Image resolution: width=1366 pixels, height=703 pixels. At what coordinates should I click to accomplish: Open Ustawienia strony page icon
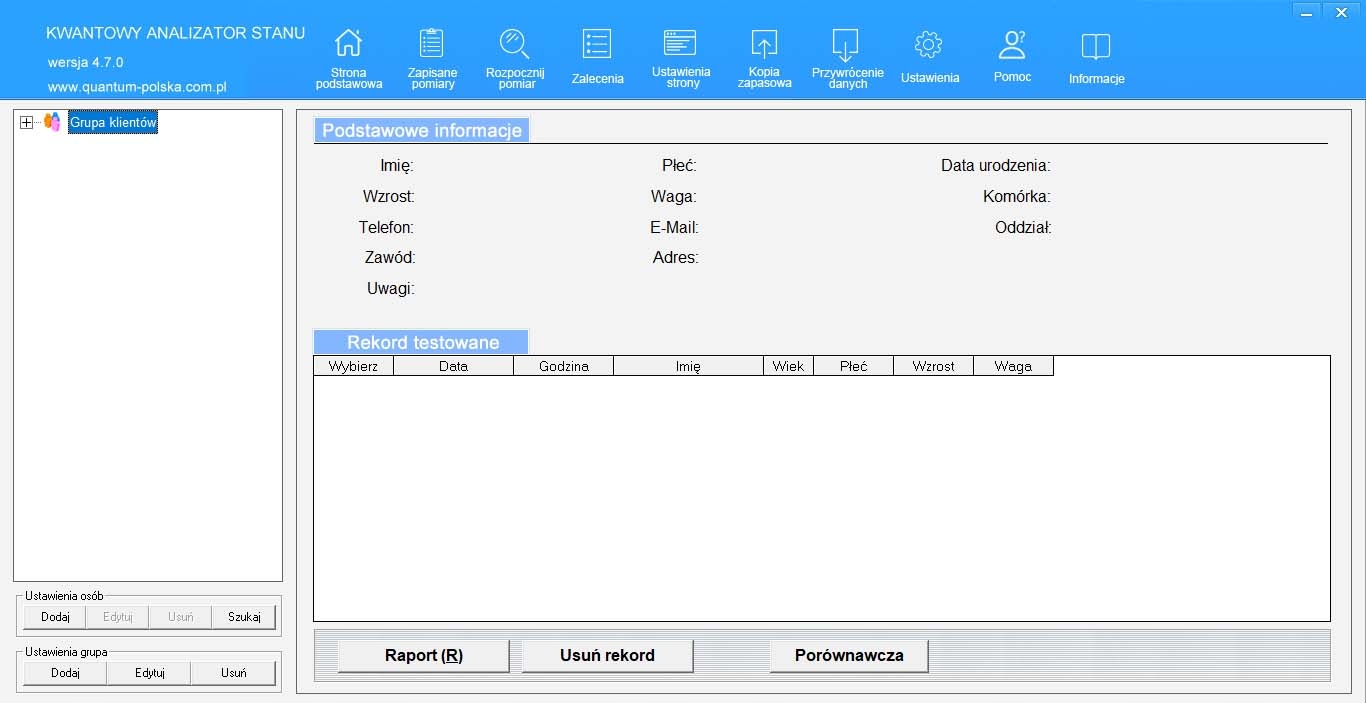pyautogui.click(x=680, y=43)
